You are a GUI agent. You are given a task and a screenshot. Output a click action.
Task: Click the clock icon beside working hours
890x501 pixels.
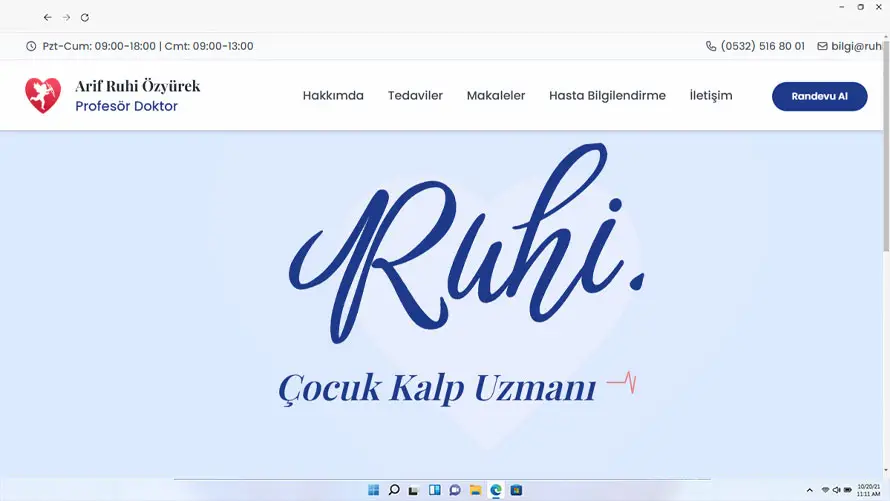[x=31, y=47]
